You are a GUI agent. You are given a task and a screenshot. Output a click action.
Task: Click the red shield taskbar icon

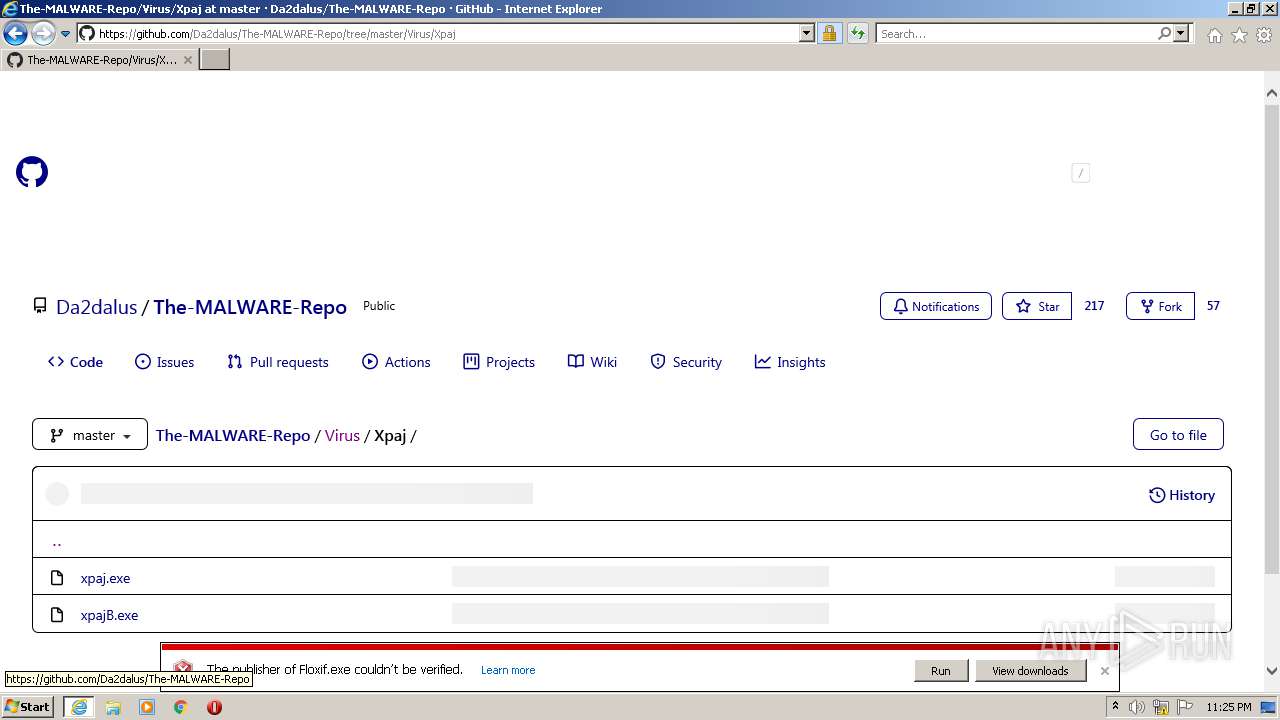point(214,707)
